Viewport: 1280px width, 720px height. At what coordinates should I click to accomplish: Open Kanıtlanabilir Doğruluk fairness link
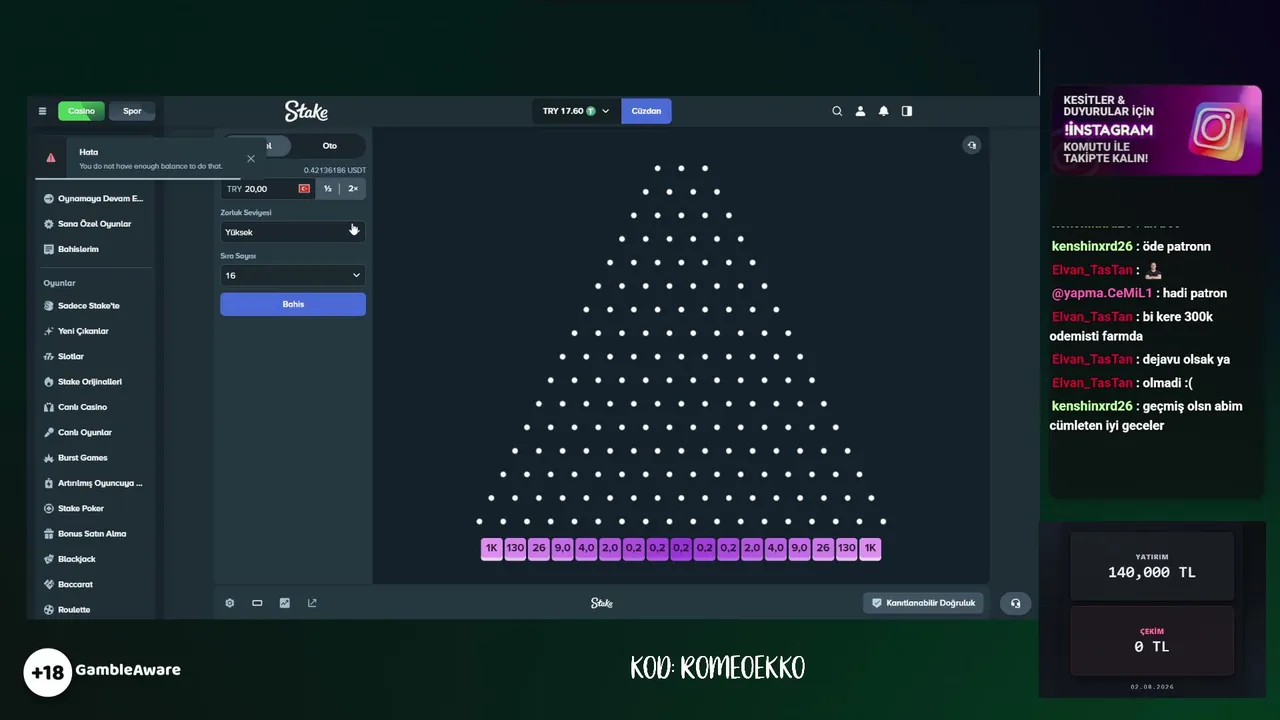(x=923, y=603)
